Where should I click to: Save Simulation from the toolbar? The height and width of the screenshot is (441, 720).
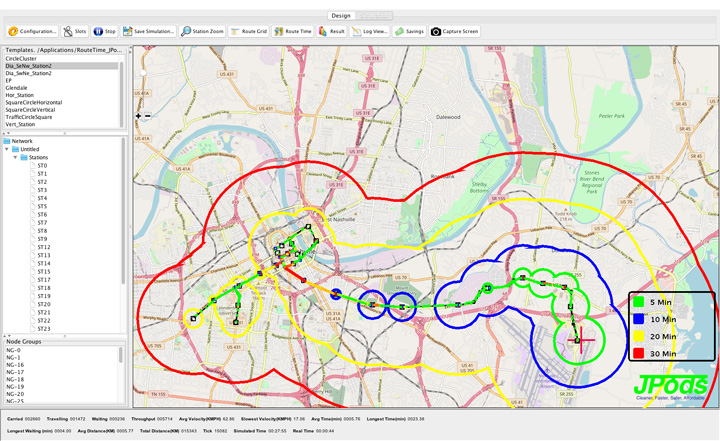[150, 32]
